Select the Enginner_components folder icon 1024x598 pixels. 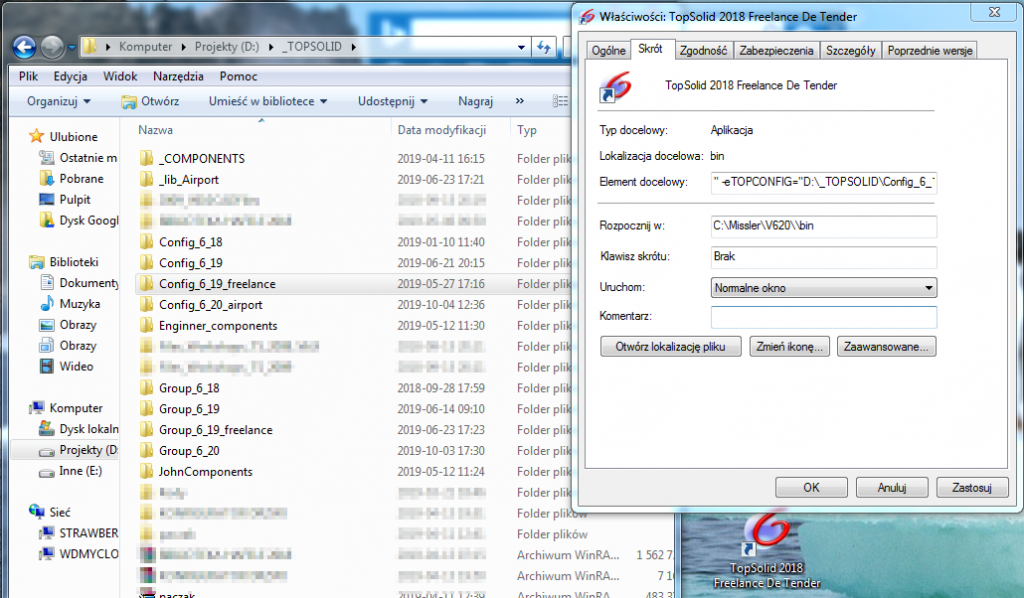146,325
